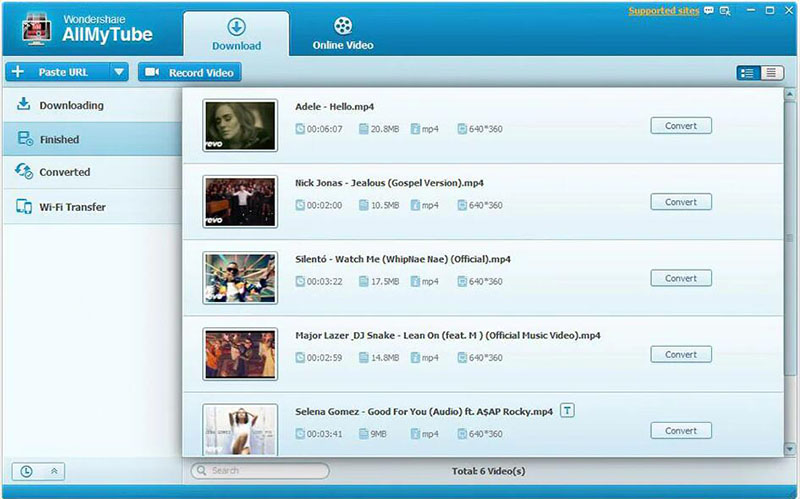Click the Paste URL button
The width and height of the screenshot is (800, 499).
click(58, 72)
